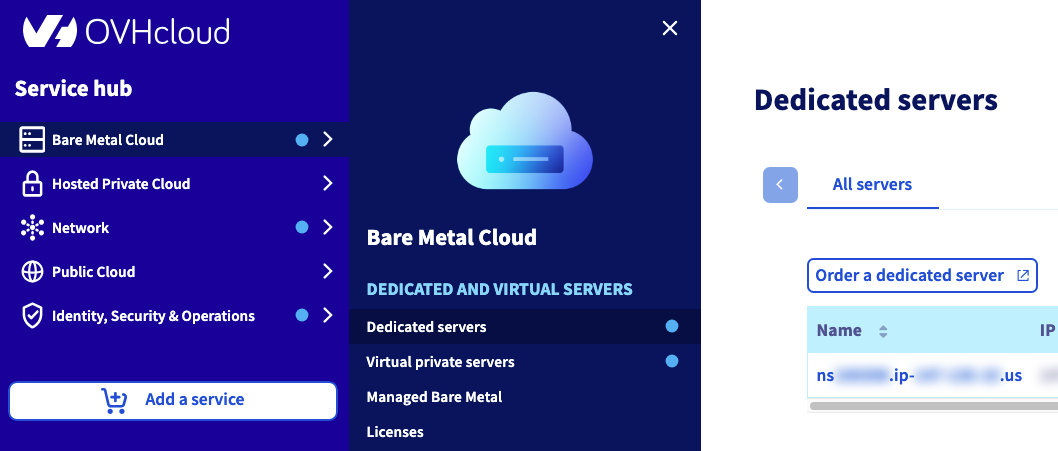
Task: Click Dedicated and Virtual Servers section header
Action: (499, 290)
